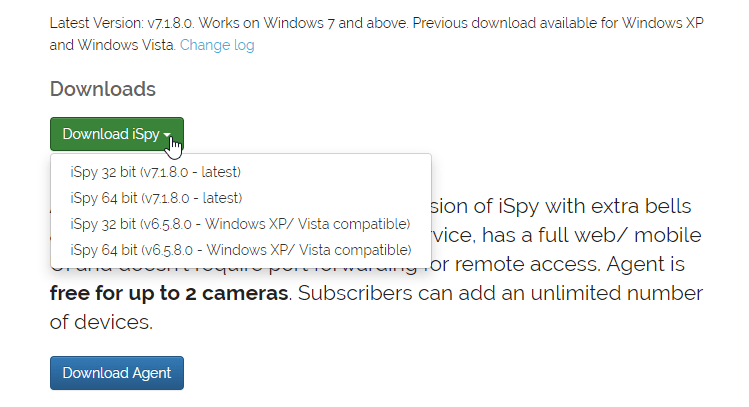
Task: Click 'Works on Windows 7 and above' text
Action: tap(303, 23)
